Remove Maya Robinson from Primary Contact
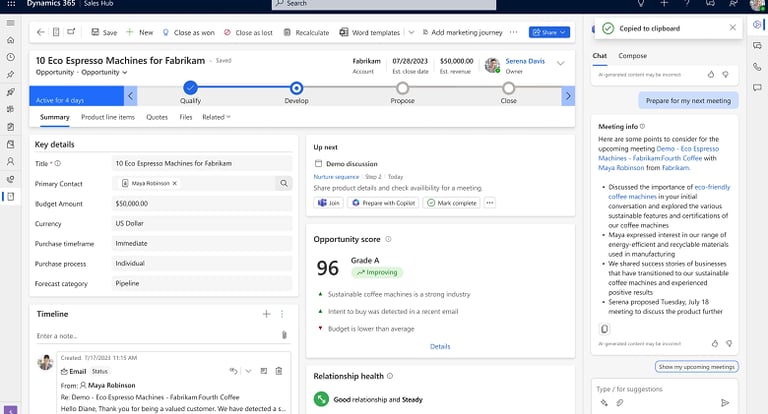This screenshot has height=414, width=768. click(174, 183)
